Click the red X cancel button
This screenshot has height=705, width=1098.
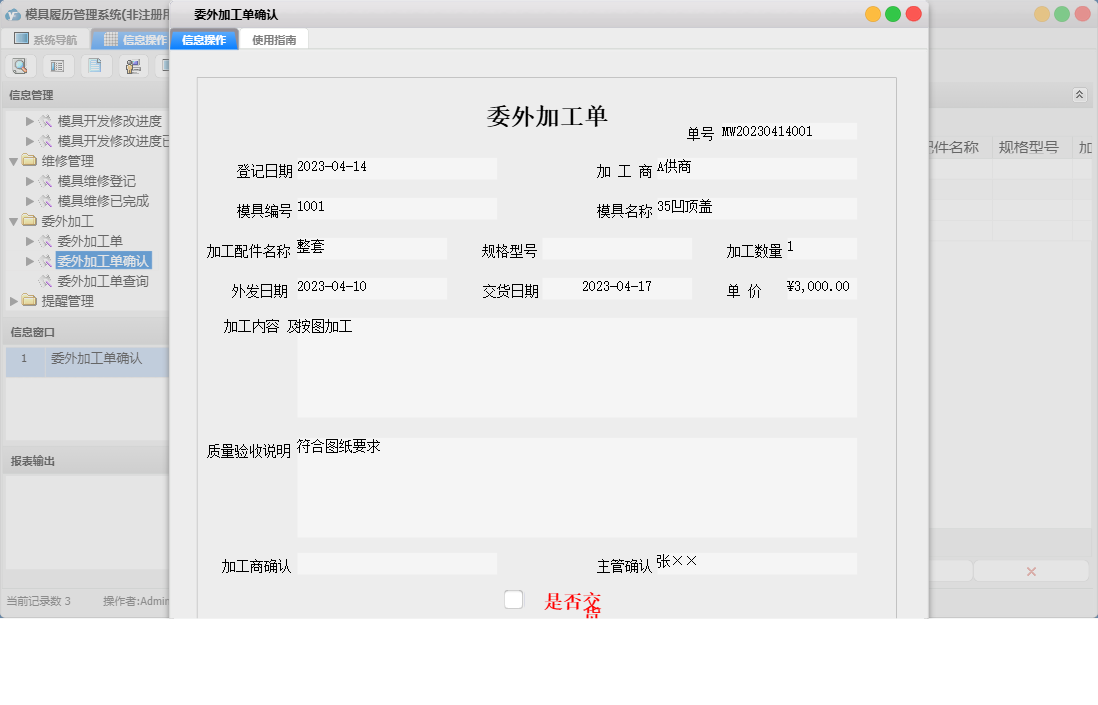(1030, 570)
